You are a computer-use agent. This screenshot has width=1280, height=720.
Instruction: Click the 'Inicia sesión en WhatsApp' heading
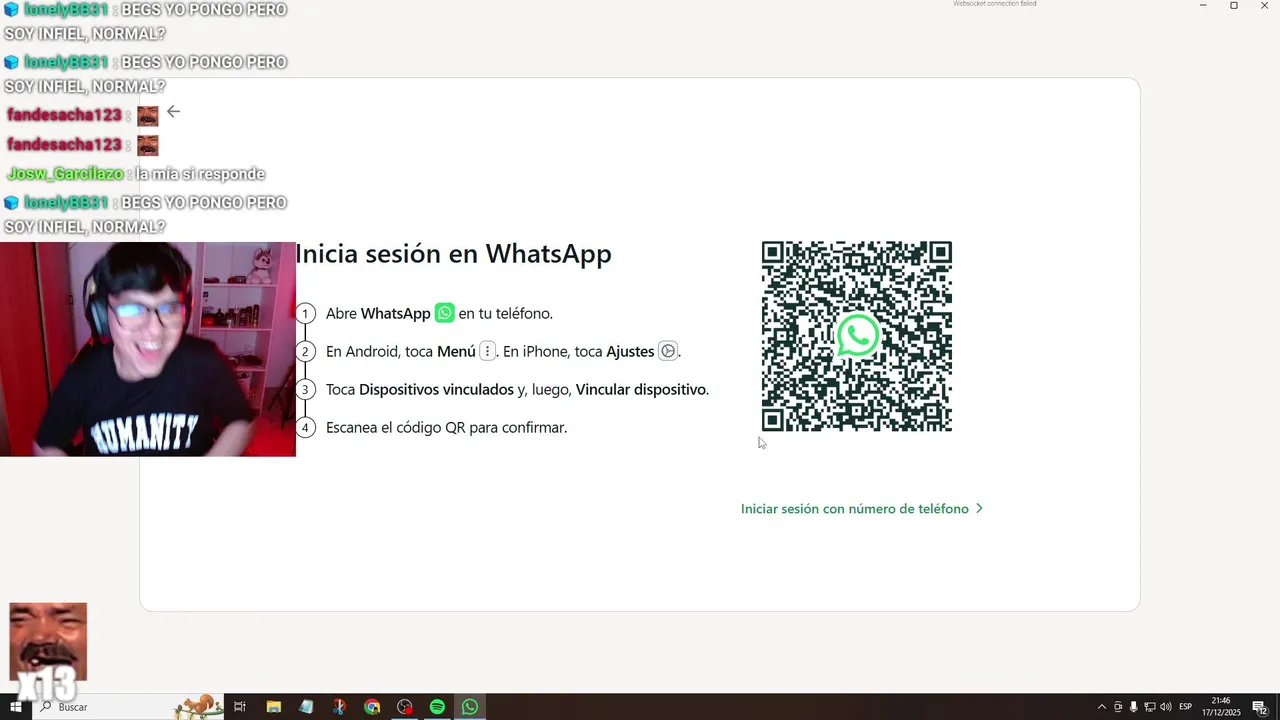pos(453,254)
